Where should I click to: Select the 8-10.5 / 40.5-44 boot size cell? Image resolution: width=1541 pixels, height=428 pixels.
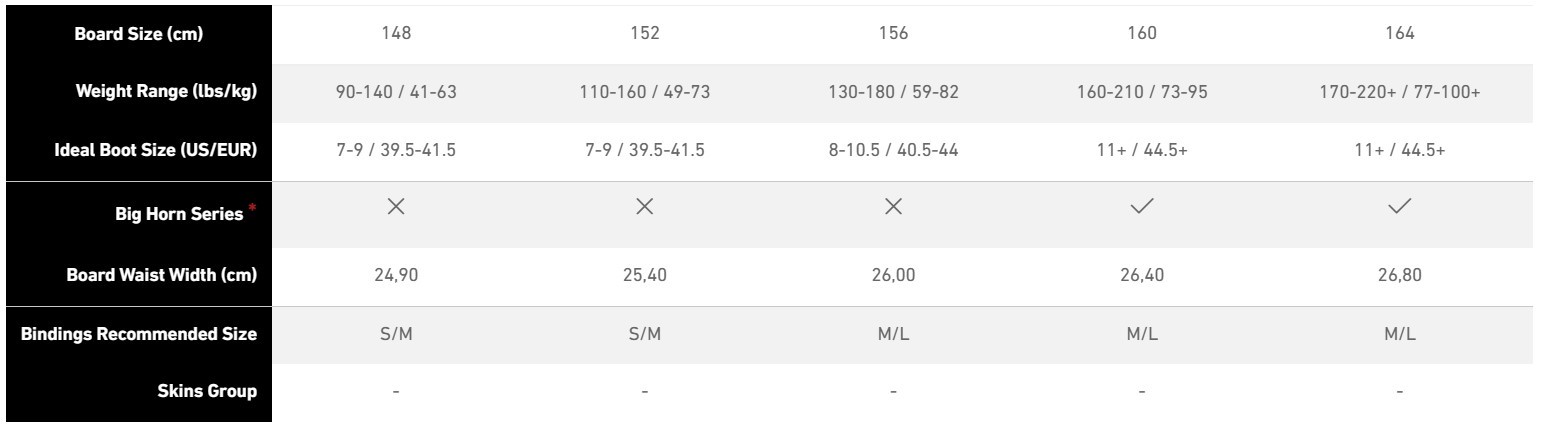point(893,150)
